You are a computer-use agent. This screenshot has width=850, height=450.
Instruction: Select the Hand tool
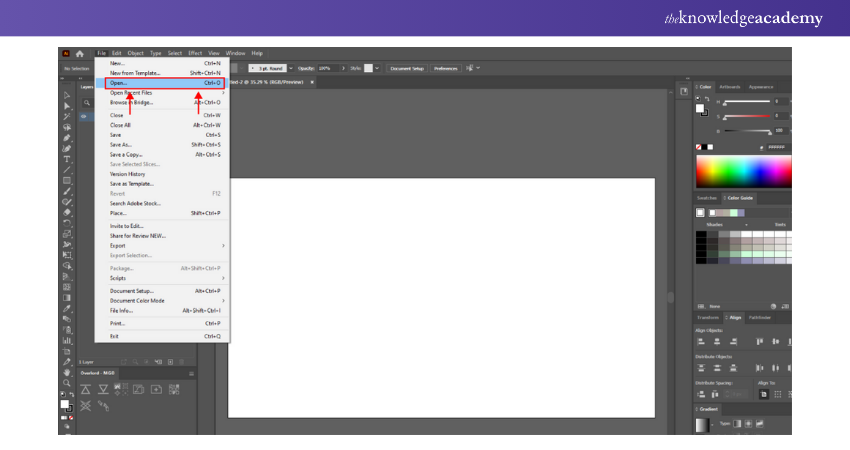click(67, 371)
